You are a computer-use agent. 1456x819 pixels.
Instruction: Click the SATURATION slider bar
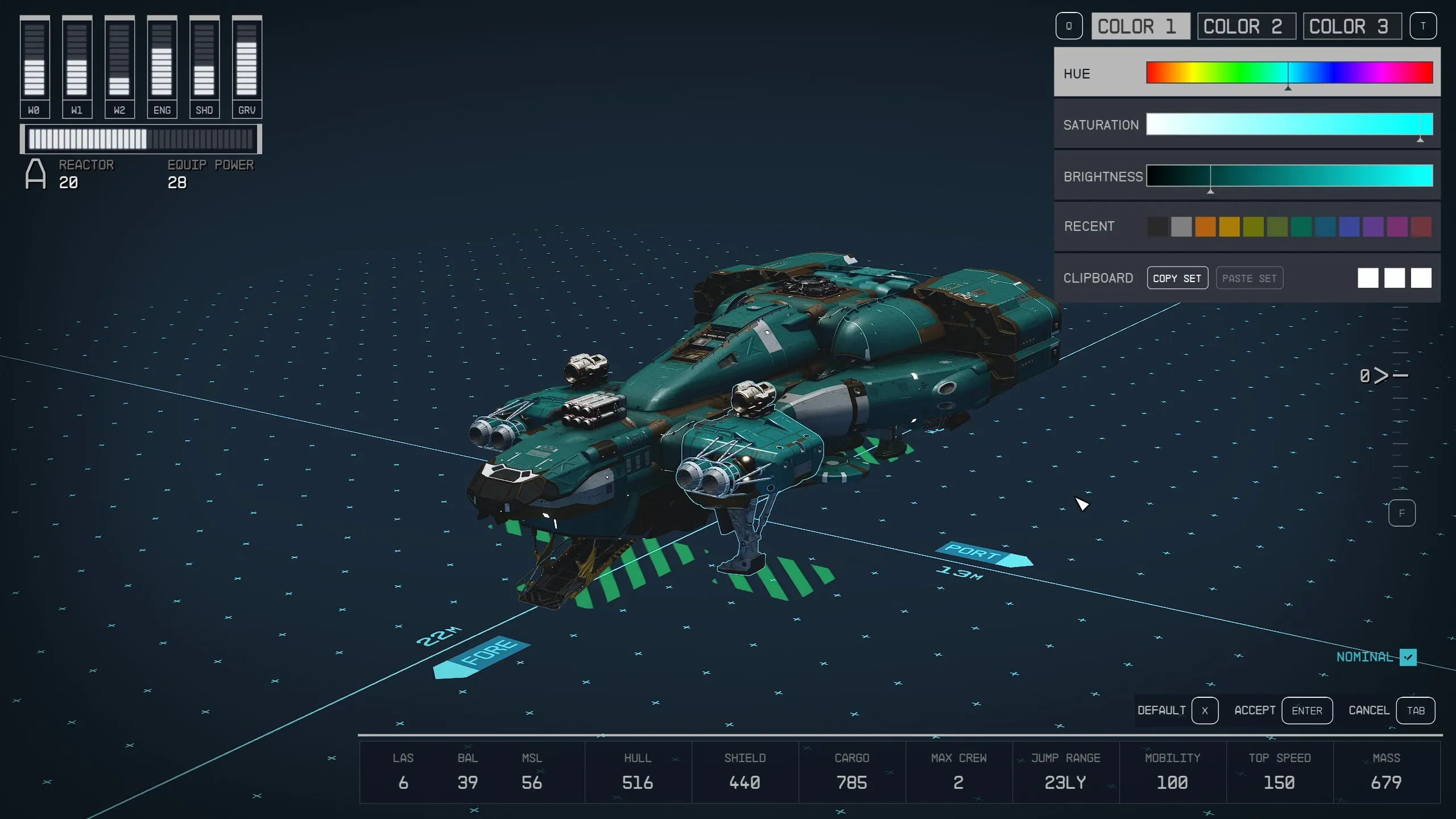1289,124
